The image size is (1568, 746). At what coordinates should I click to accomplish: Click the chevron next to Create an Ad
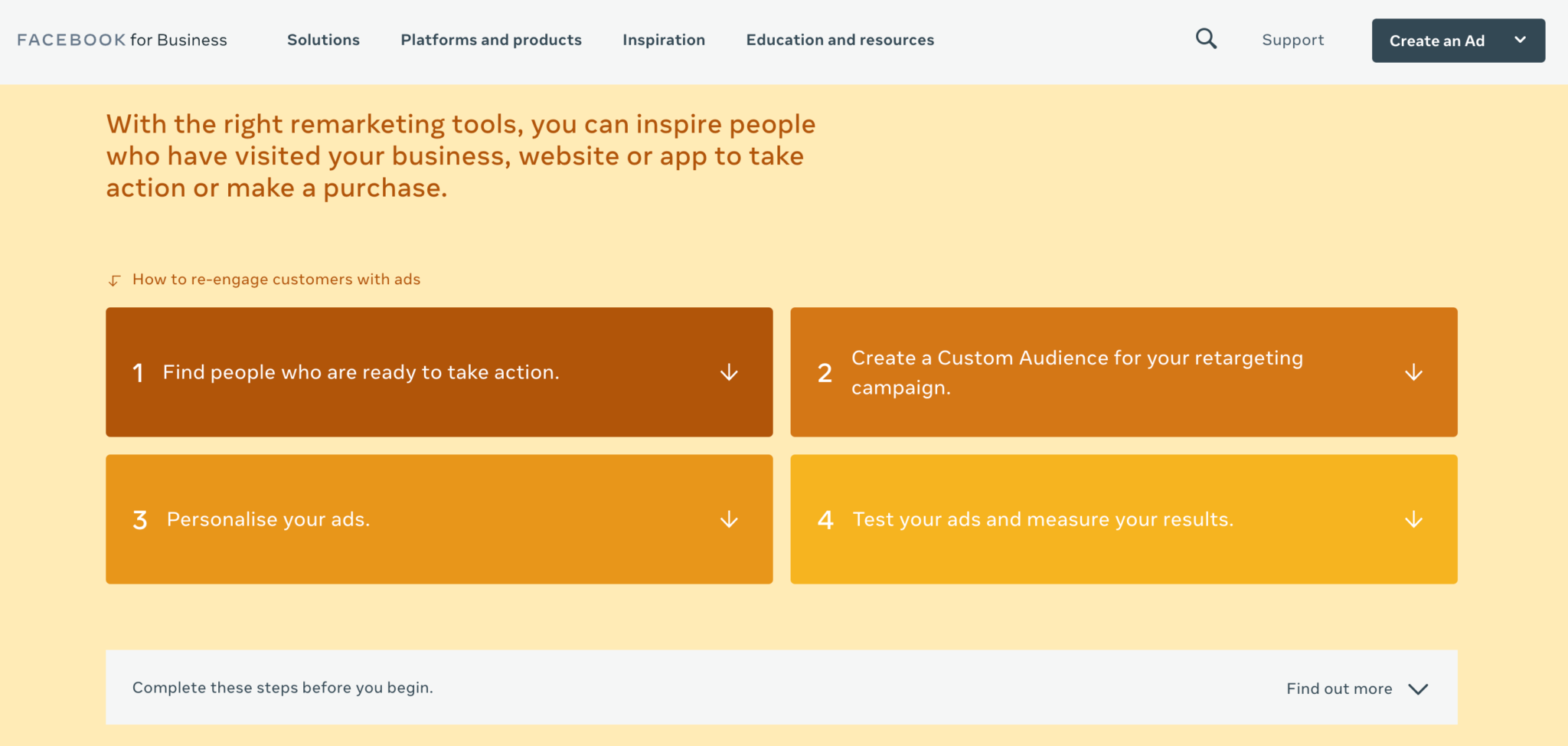[x=1521, y=40]
